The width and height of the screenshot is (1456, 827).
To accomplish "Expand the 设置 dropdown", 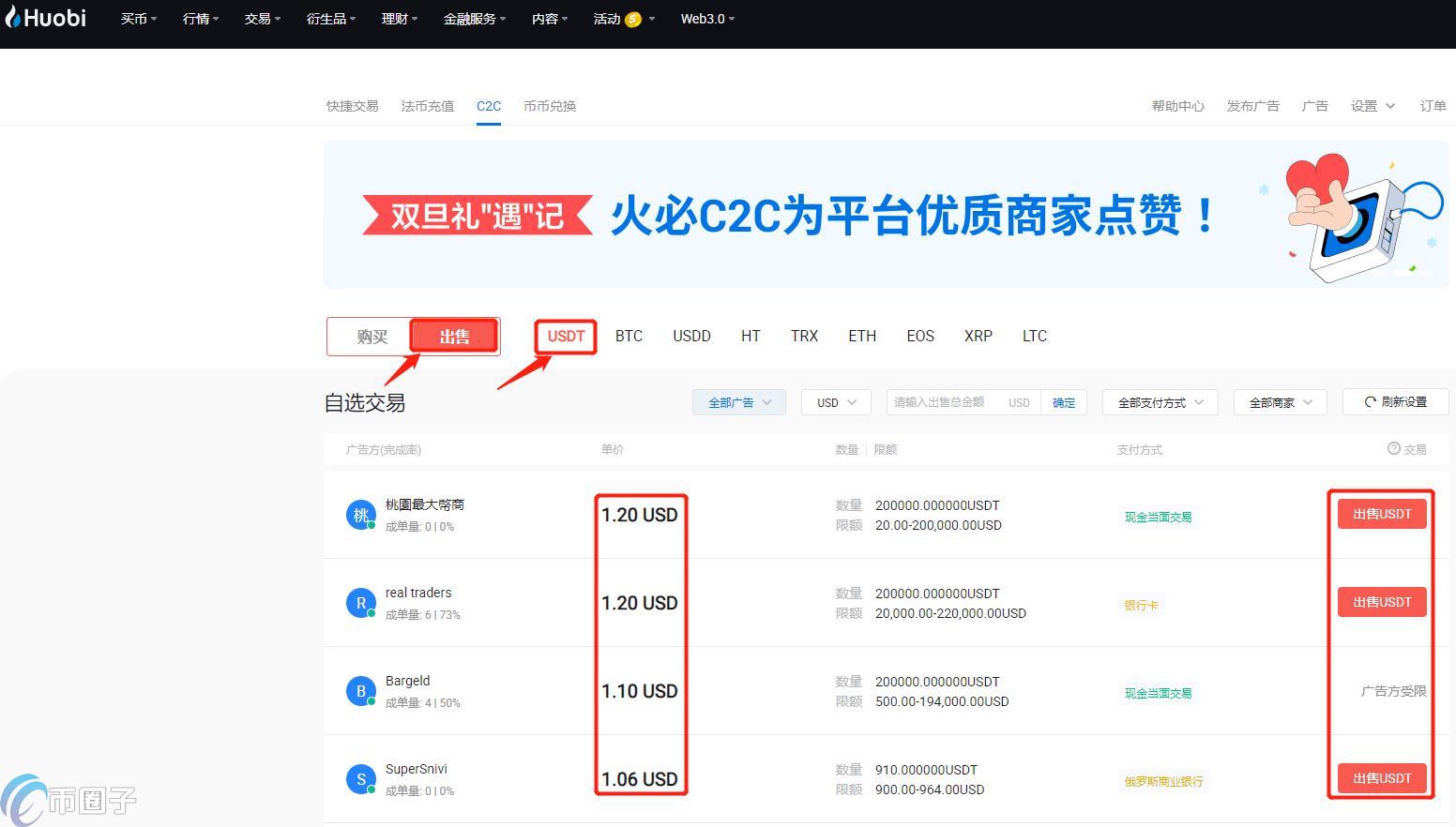I will pos(1373,106).
